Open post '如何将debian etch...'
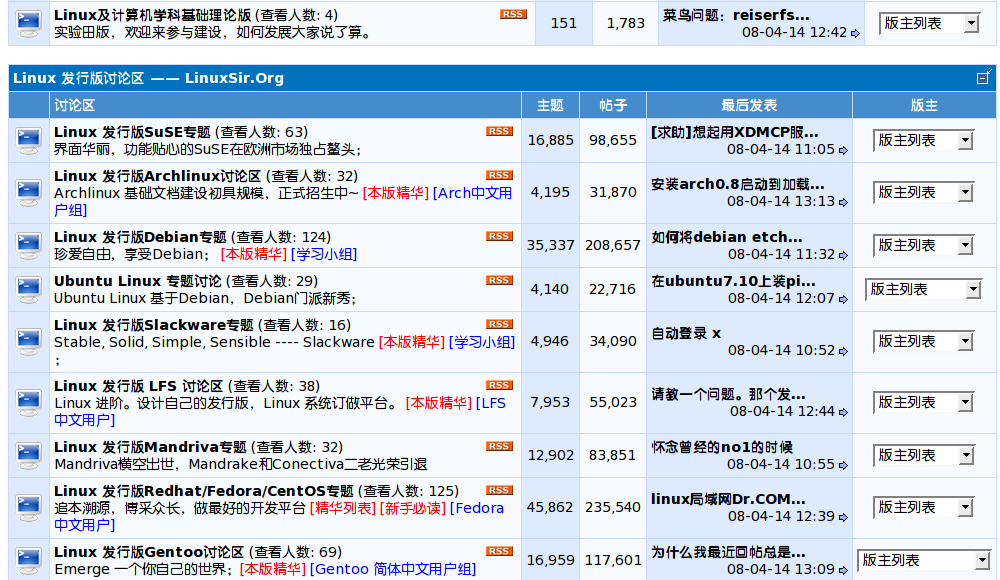 [x=727, y=237]
